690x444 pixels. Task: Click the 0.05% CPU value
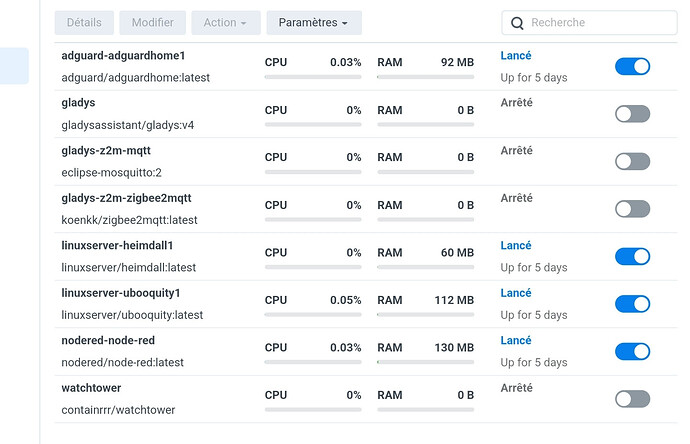pyautogui.click(x=345, y=300)
